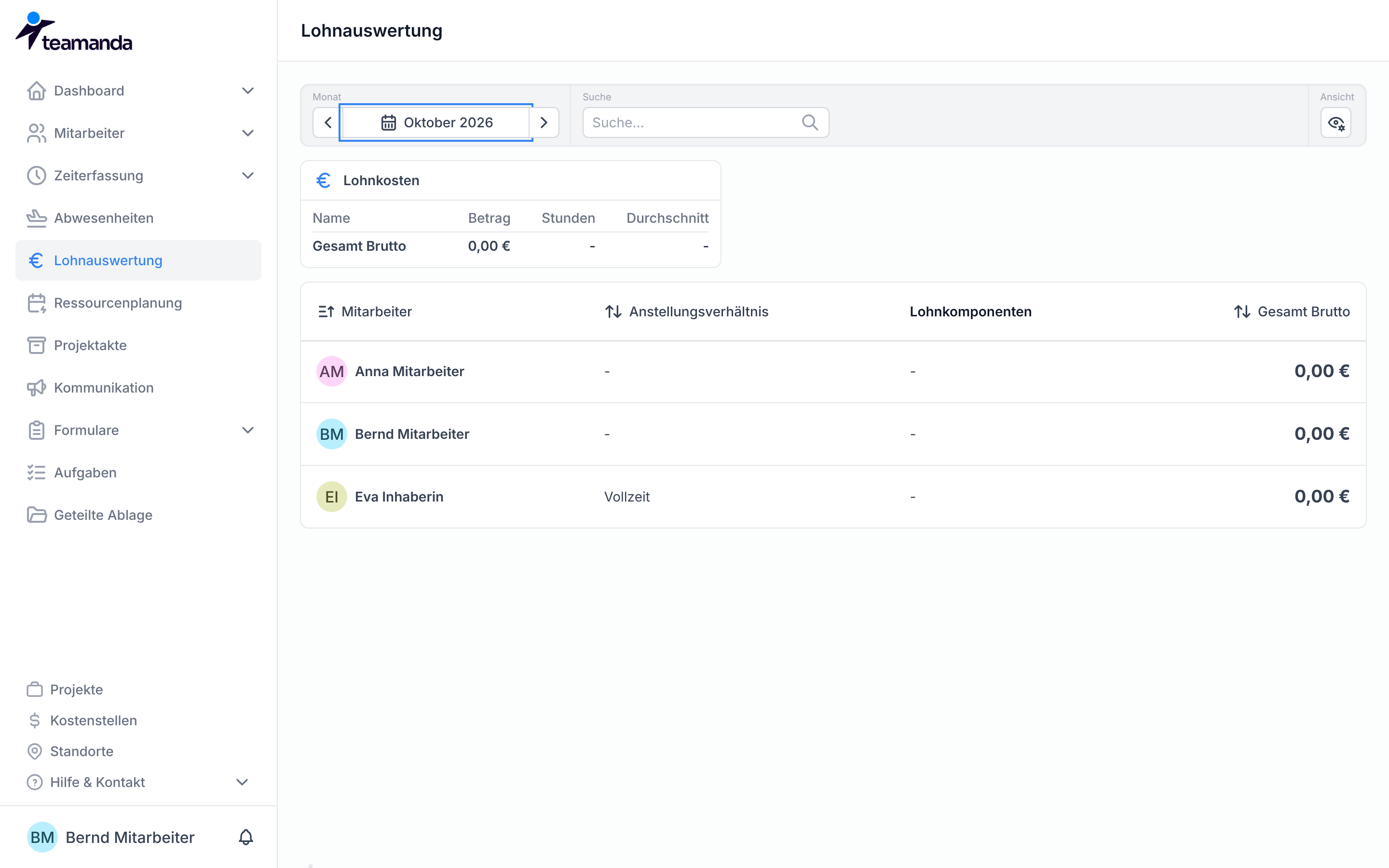The height and width of the screenshot is (868, 1389).
Task: Click the teamanda logo
Action: click(73, 31)
